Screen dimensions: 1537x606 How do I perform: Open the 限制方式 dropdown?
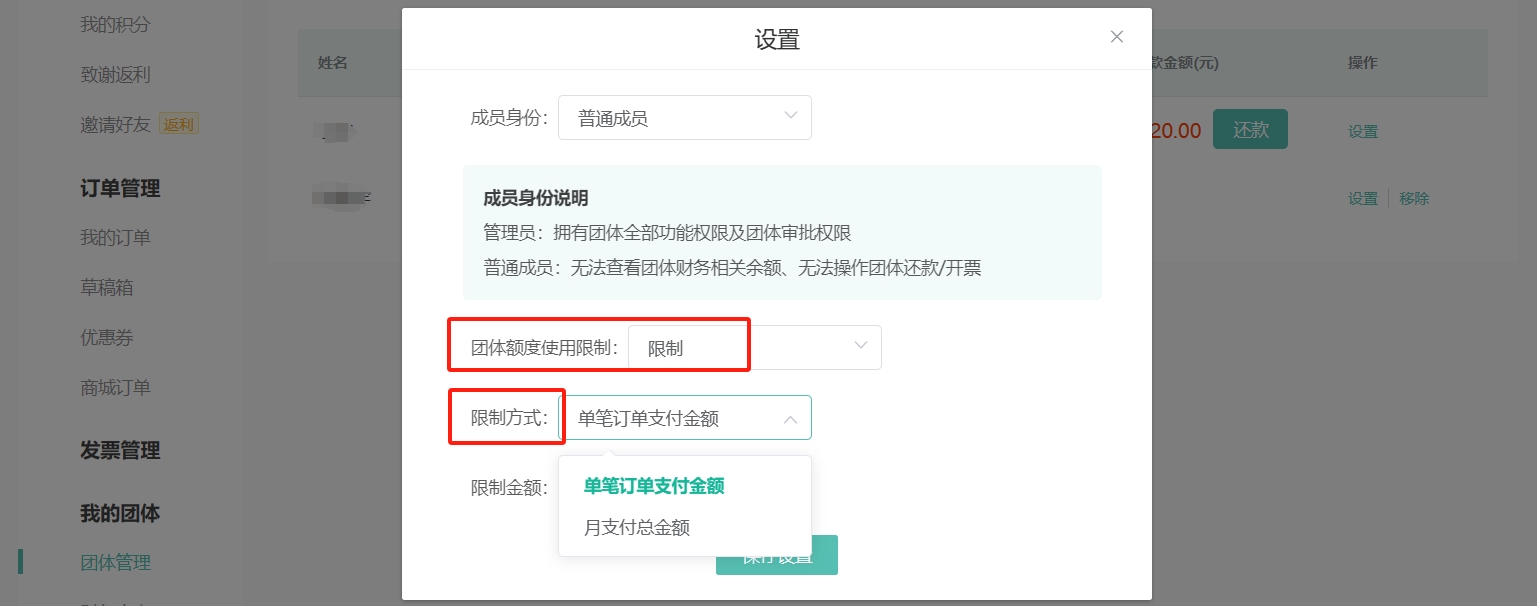690,417
